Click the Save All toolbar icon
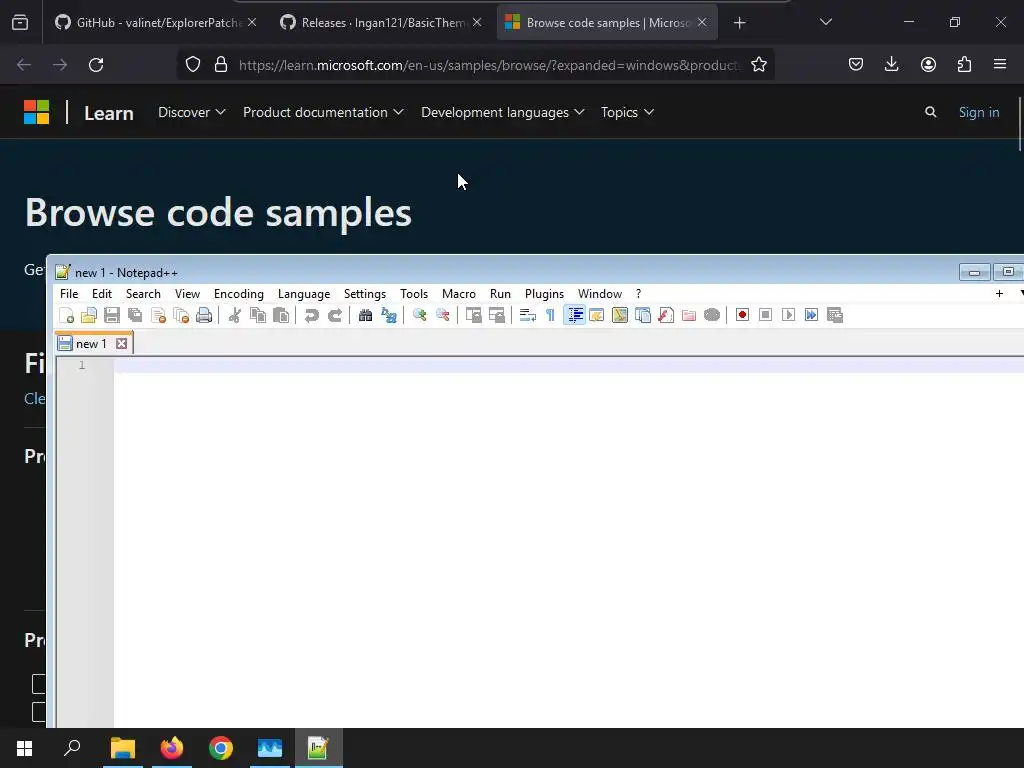Image resolution: width=1024 pixels, height=768 pixels. tap(135, 315)
